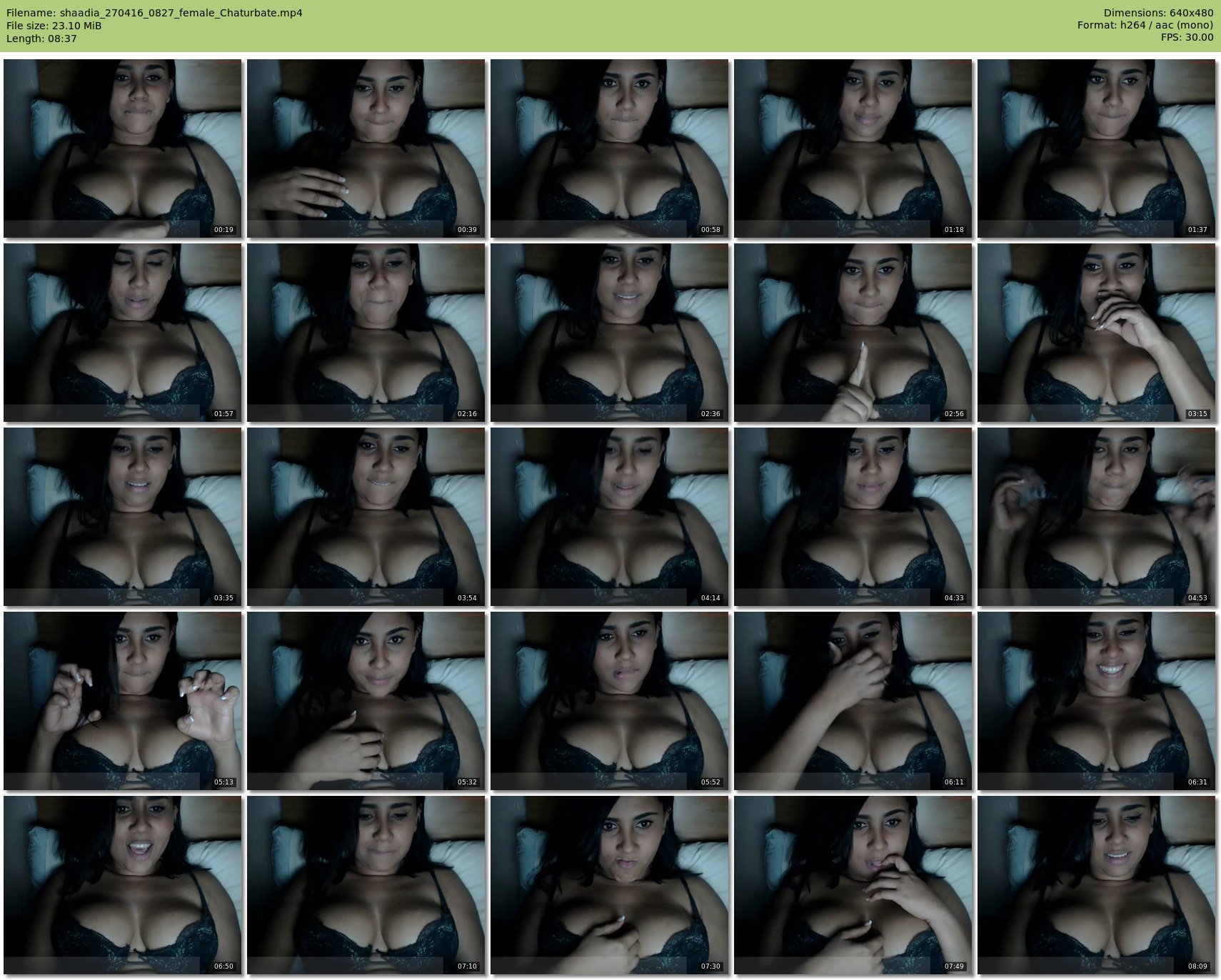1221x980 pixels.
Task: Click the FPS 30.00 text
Action: point(1187,39)
